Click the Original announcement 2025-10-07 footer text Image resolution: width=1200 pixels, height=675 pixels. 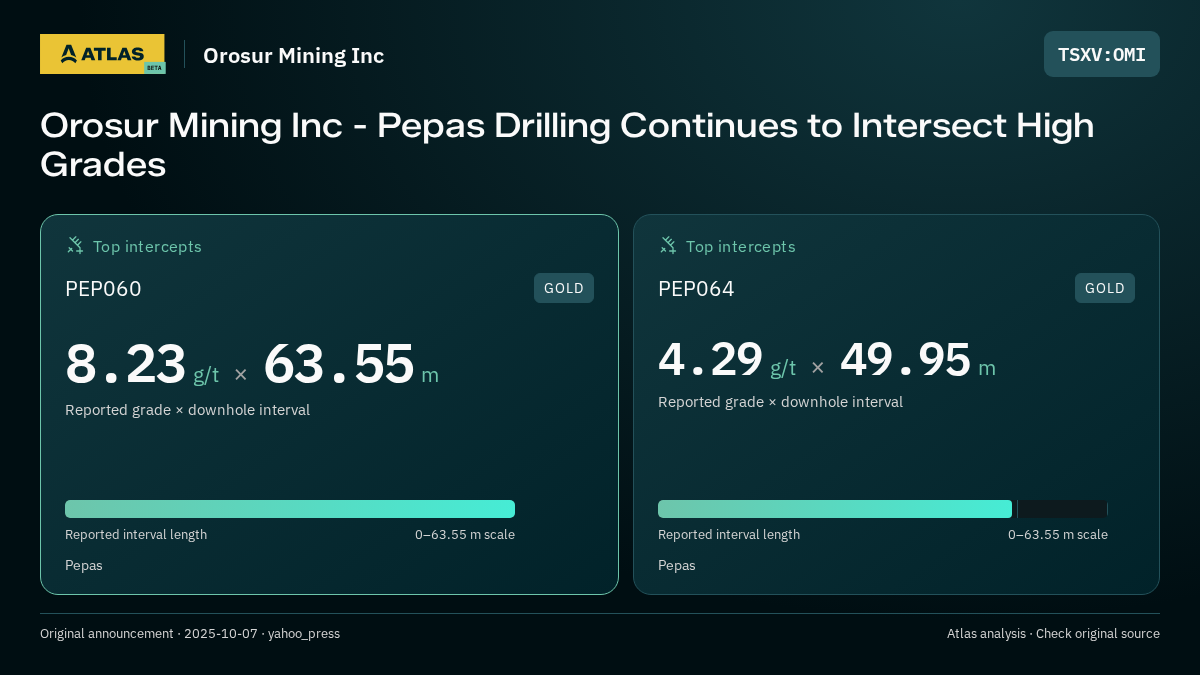190,634
